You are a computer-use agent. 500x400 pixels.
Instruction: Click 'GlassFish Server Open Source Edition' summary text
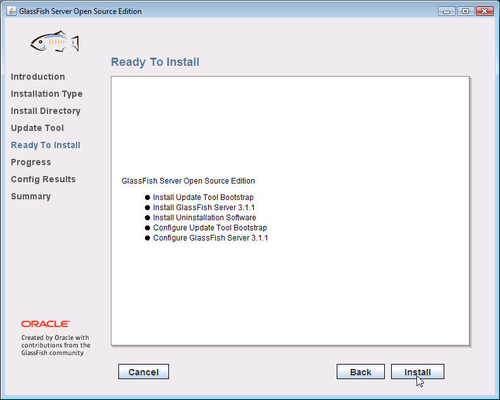point(188,181)
